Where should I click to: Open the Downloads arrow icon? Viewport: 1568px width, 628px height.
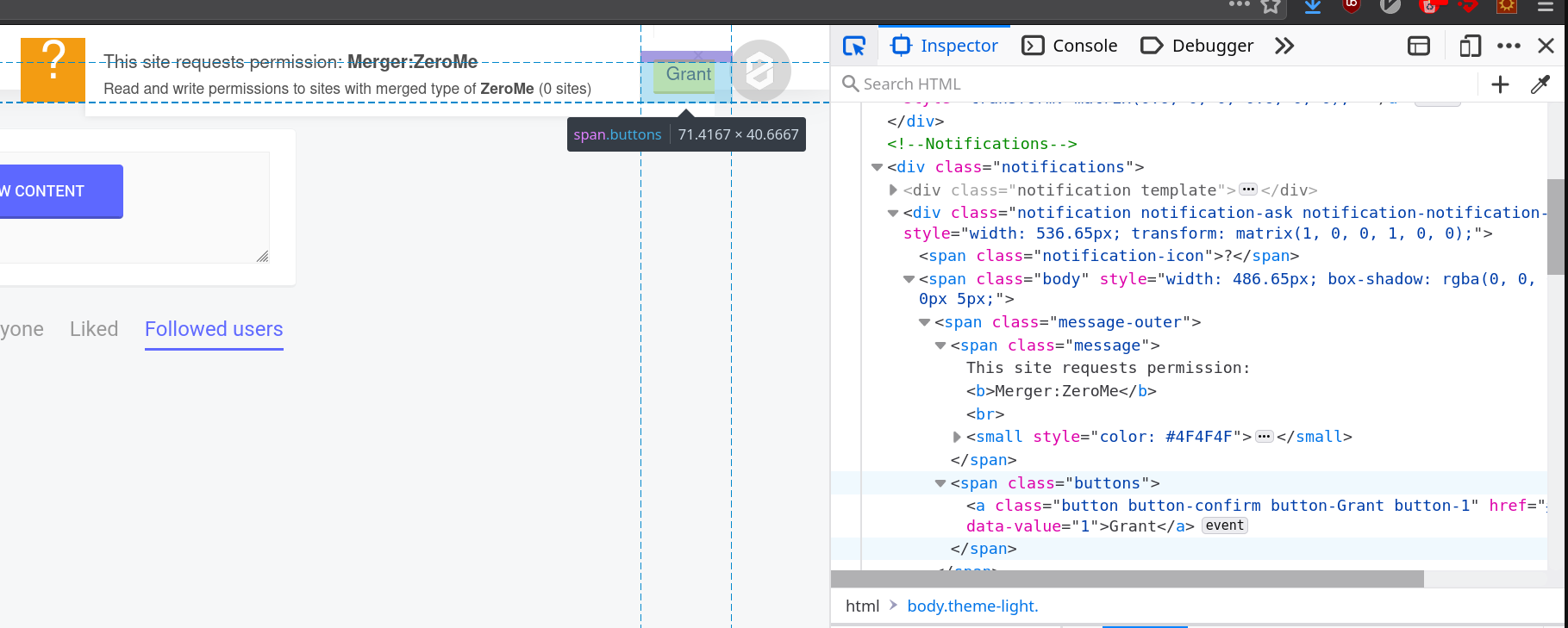[x=1313, y=7]
